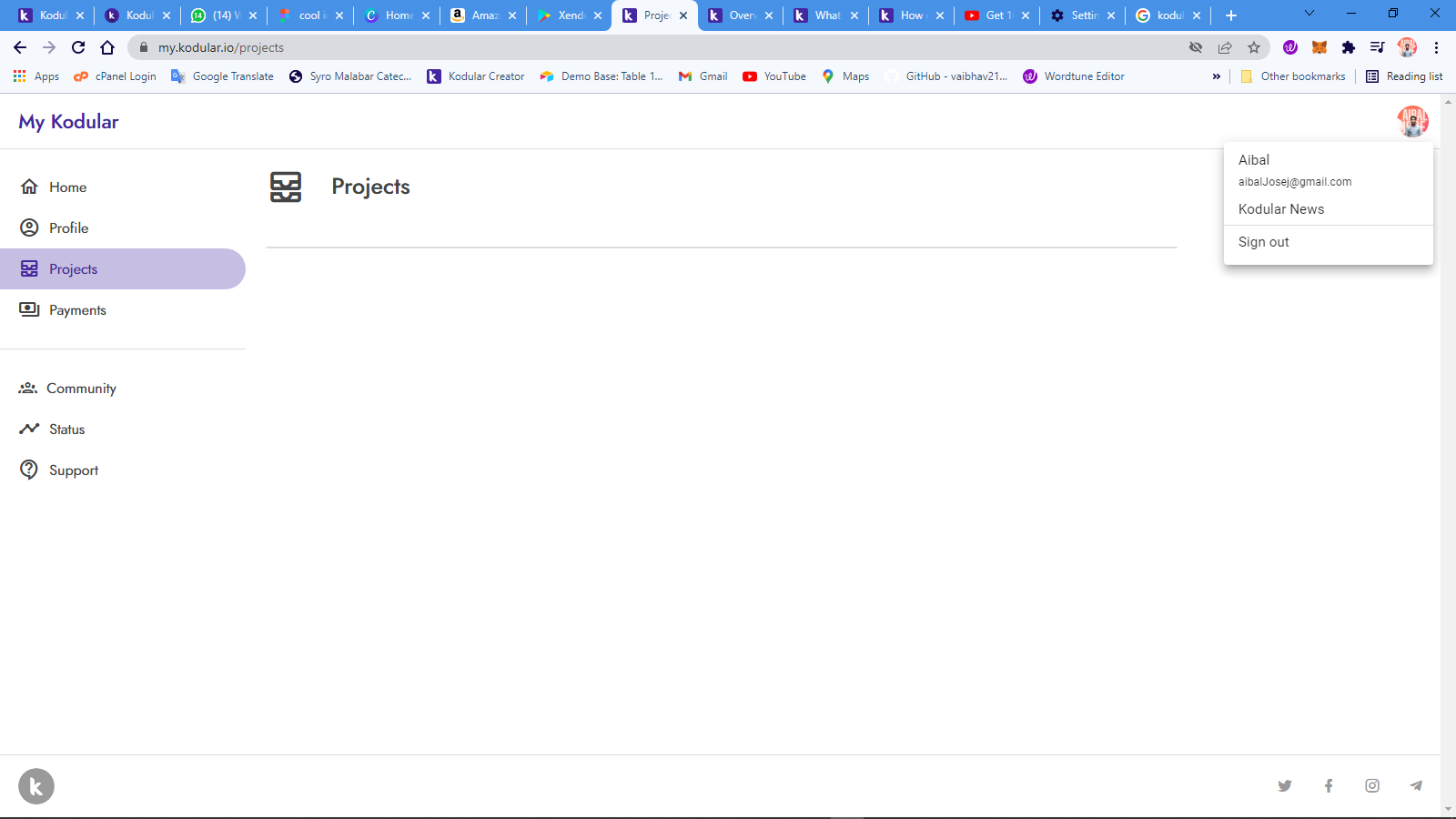Click the eye-slash icon in address bar
The image size is (1456, 819).
click(1196, 47)
